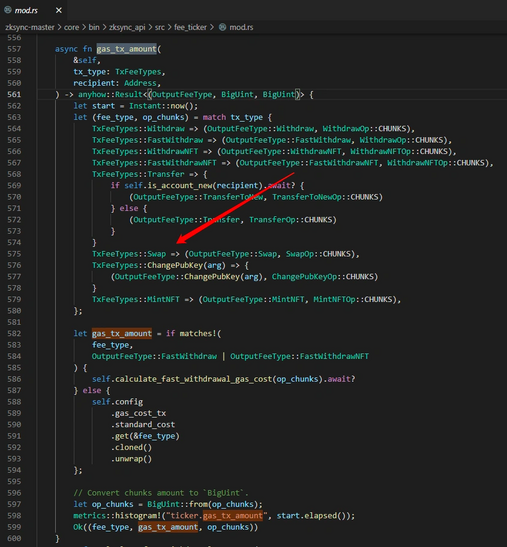The image size is (507, 547).
Task: Open the bin breadcrumb folder
Action: coord(94,27)
